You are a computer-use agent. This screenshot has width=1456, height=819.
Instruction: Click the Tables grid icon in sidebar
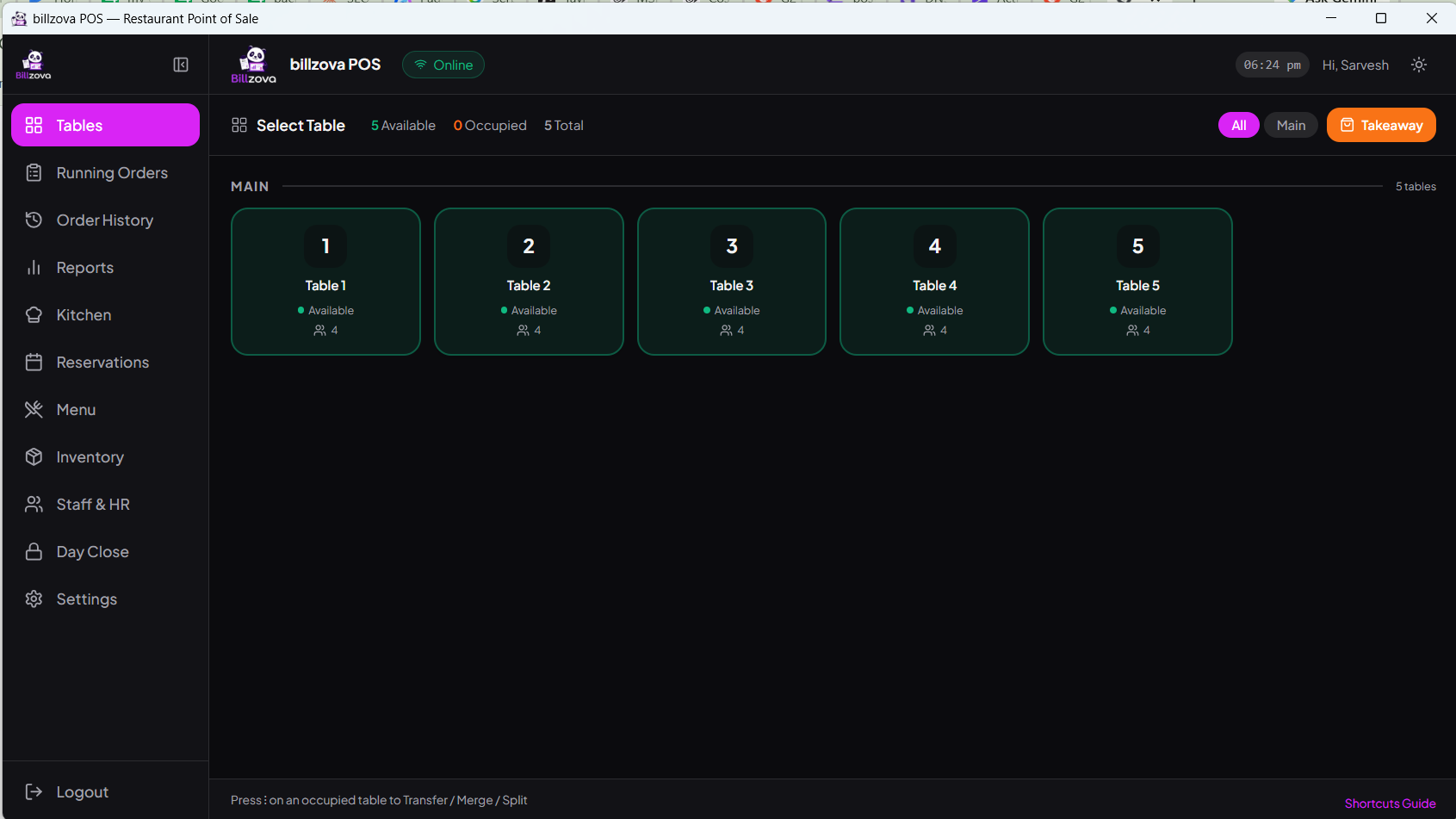(x=34, y=126)
